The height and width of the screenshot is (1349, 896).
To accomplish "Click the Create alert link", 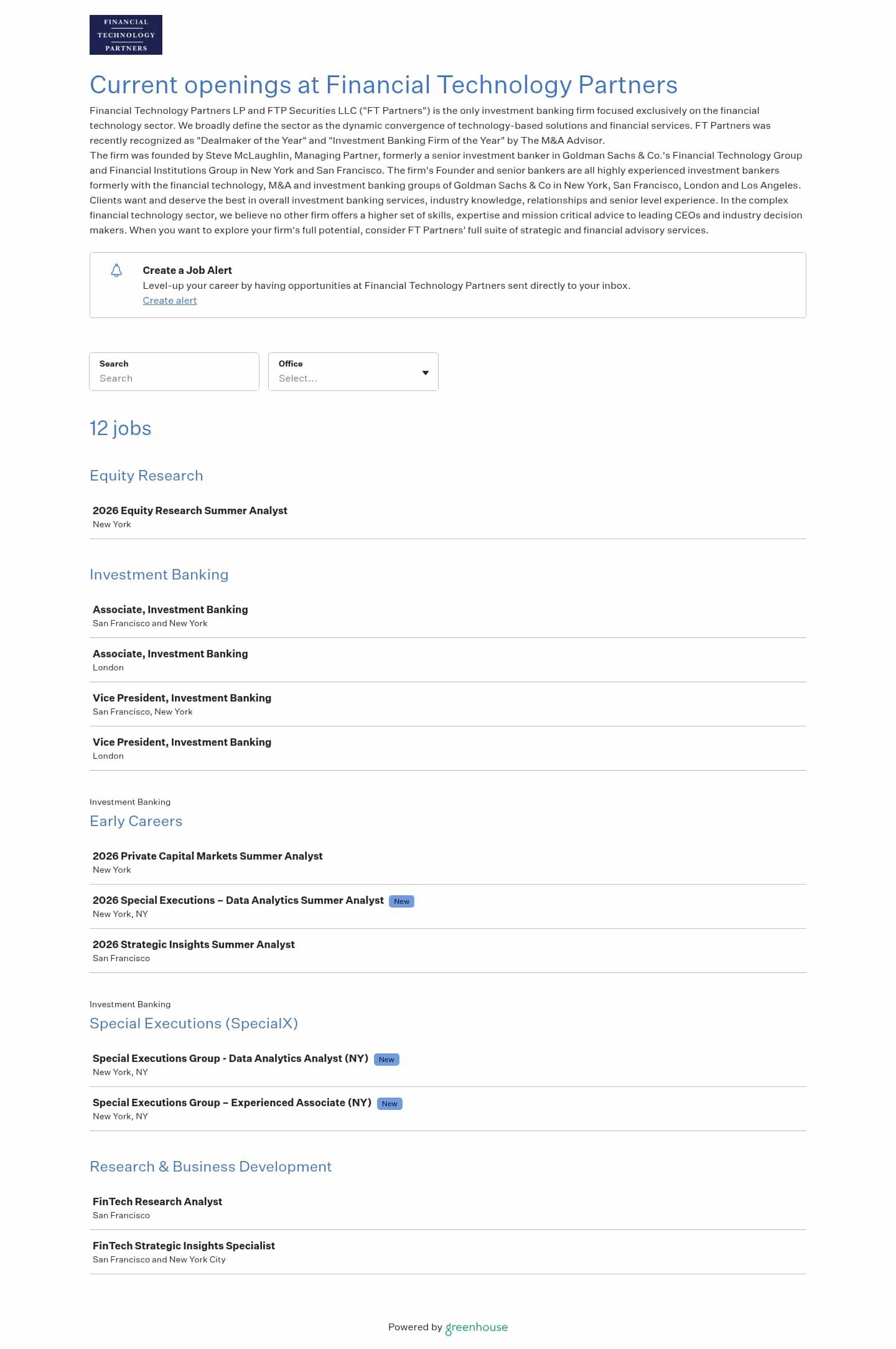I will [x=169, y=301].
